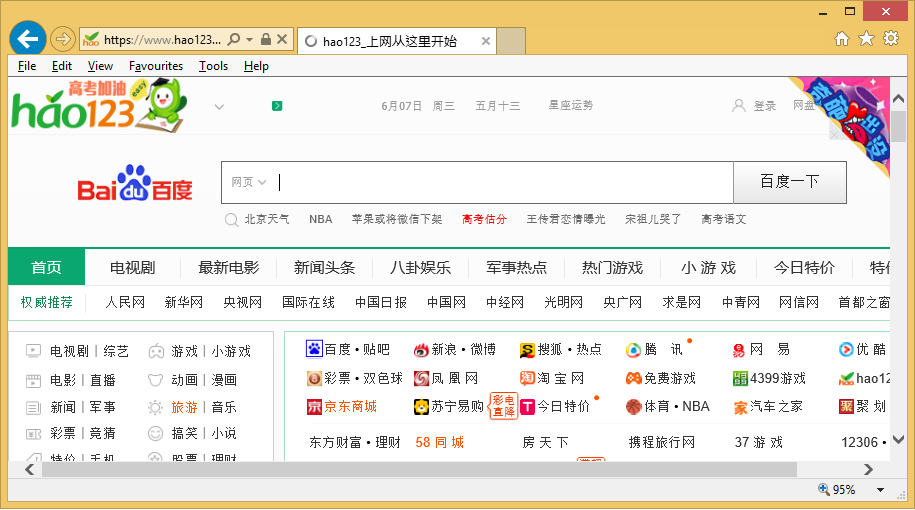The width and height of the screenshot is (915, 510).
Task: Click the film icon beside 电影
Action: tap(33, 380)
